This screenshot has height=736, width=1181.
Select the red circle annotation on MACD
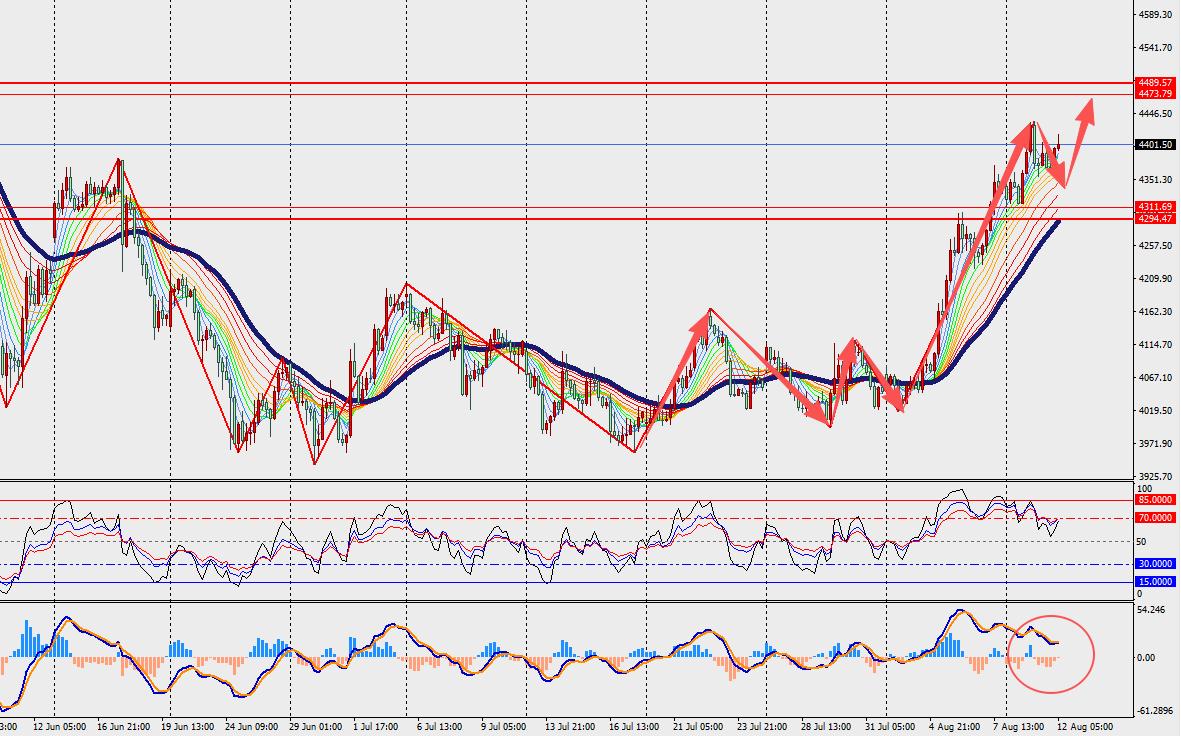[1051, 654]
